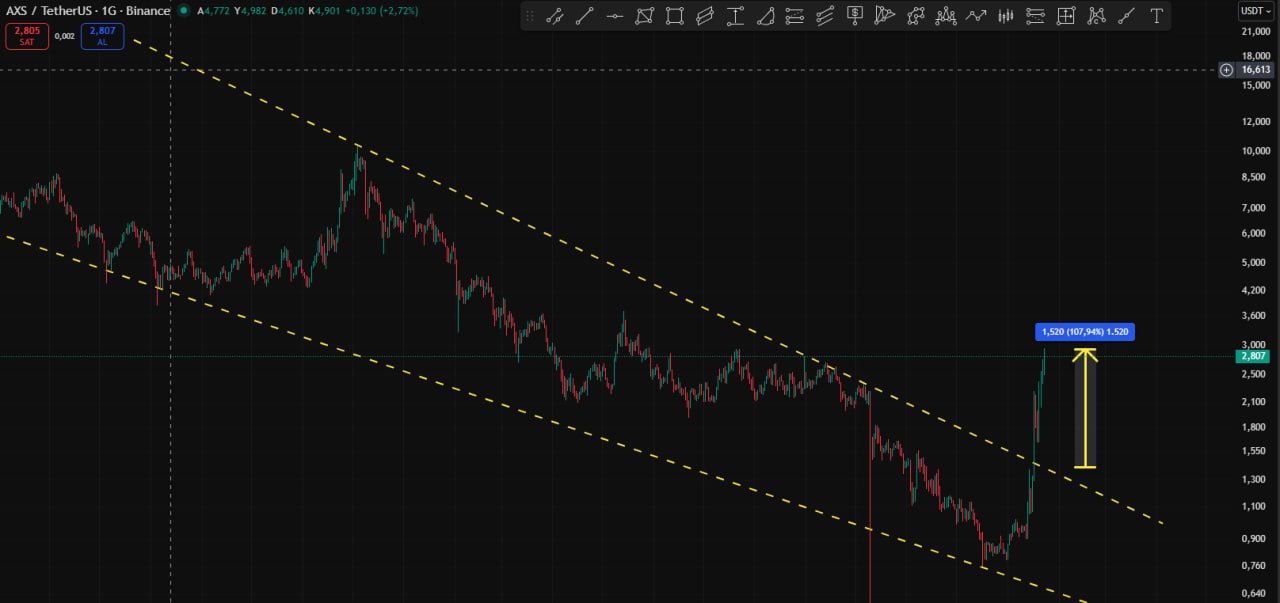Click the +0,130 (+2,72%) change value
The height and width of the screenshot is (603, 1280).
coord(383,10)
